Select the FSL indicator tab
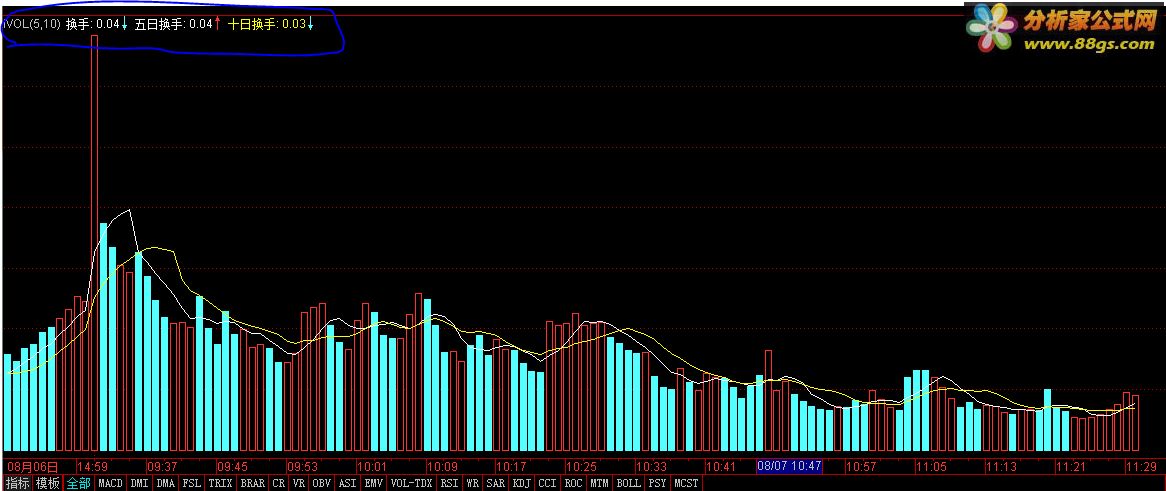The width and height of the screenshot is (1166, 491). [192, 484]
